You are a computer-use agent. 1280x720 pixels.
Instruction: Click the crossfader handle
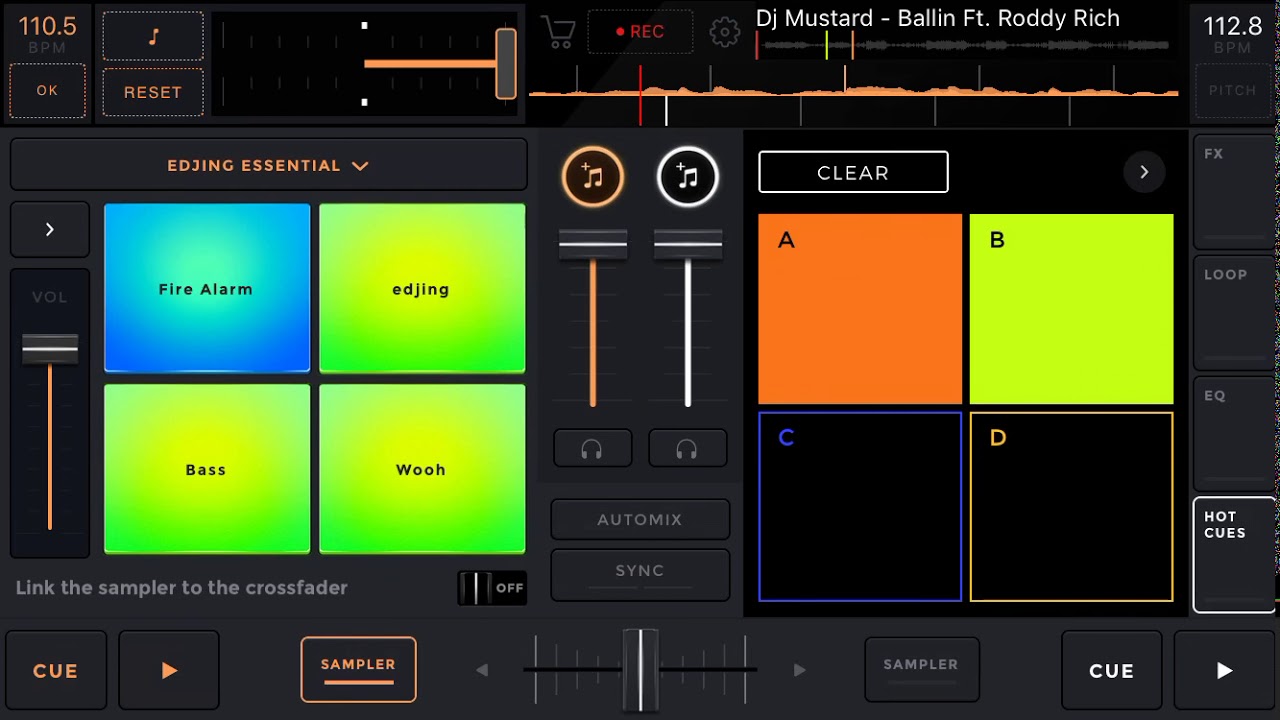tap(640, 669)
